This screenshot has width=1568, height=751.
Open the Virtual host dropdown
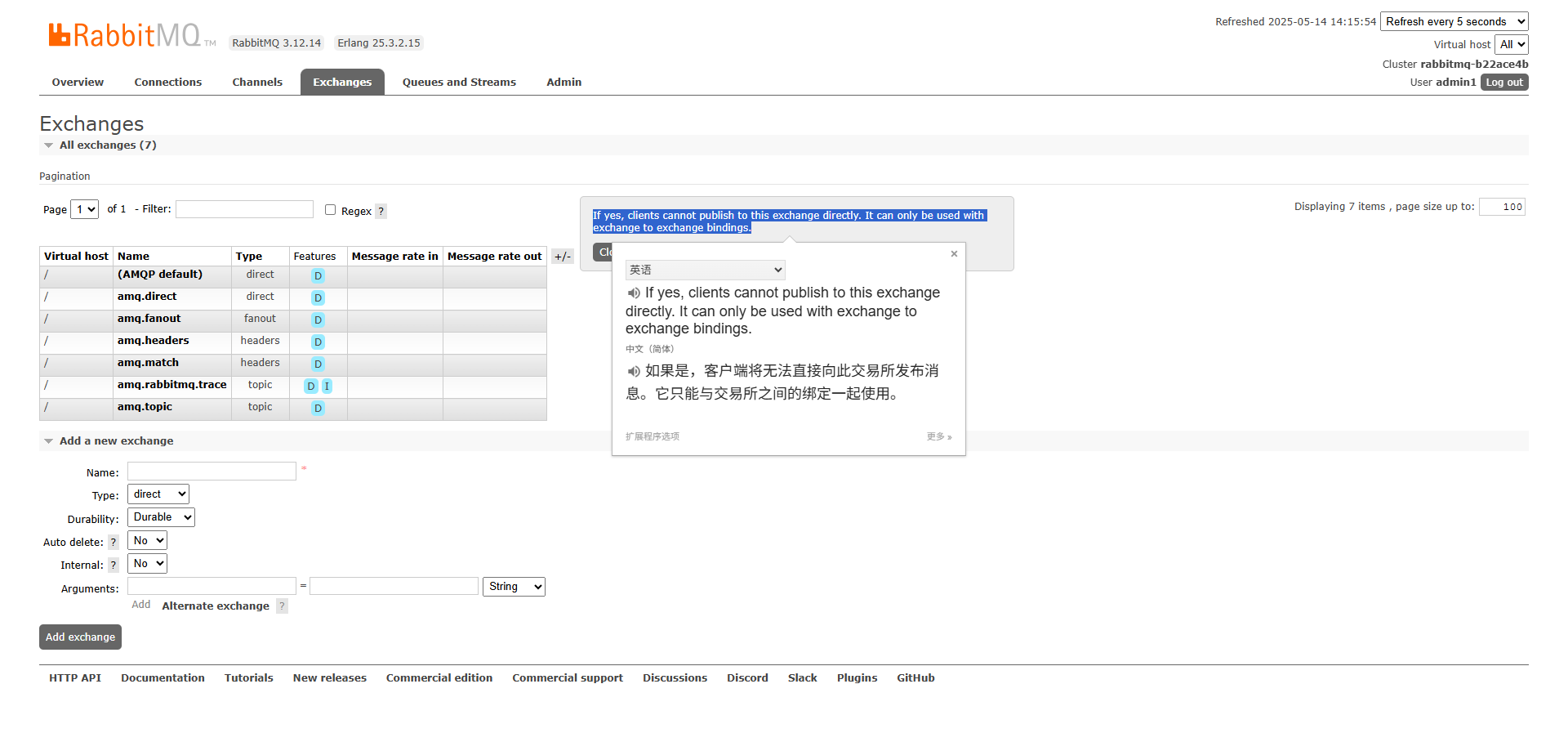tap(1512, 45)
